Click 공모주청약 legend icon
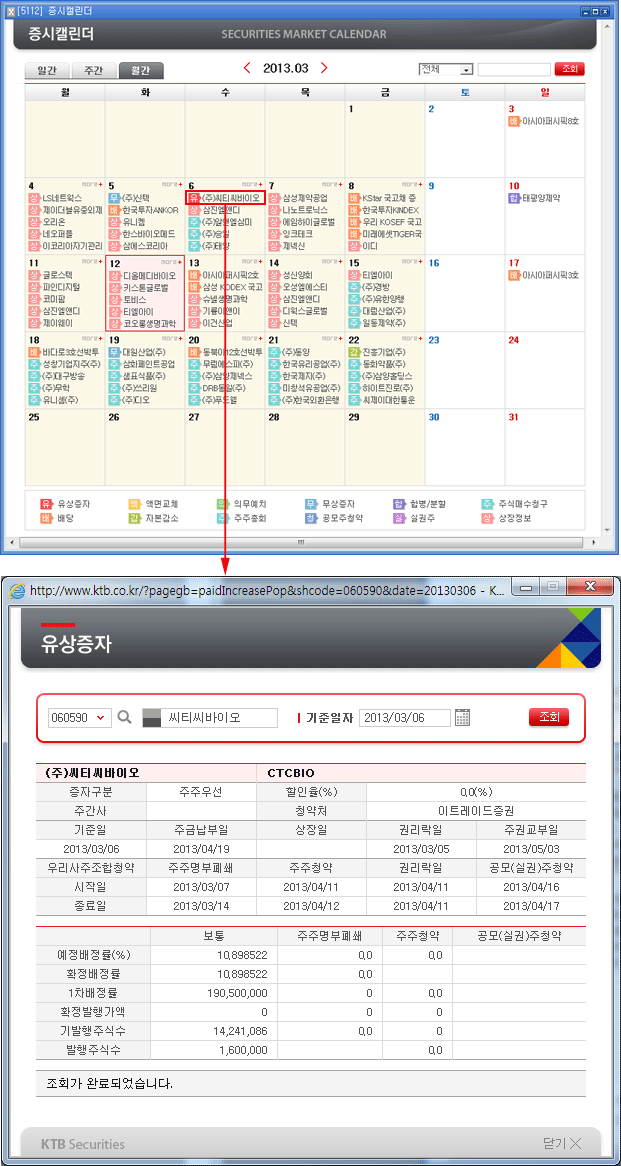The image size is (621, 1166). tap(311, 518)
